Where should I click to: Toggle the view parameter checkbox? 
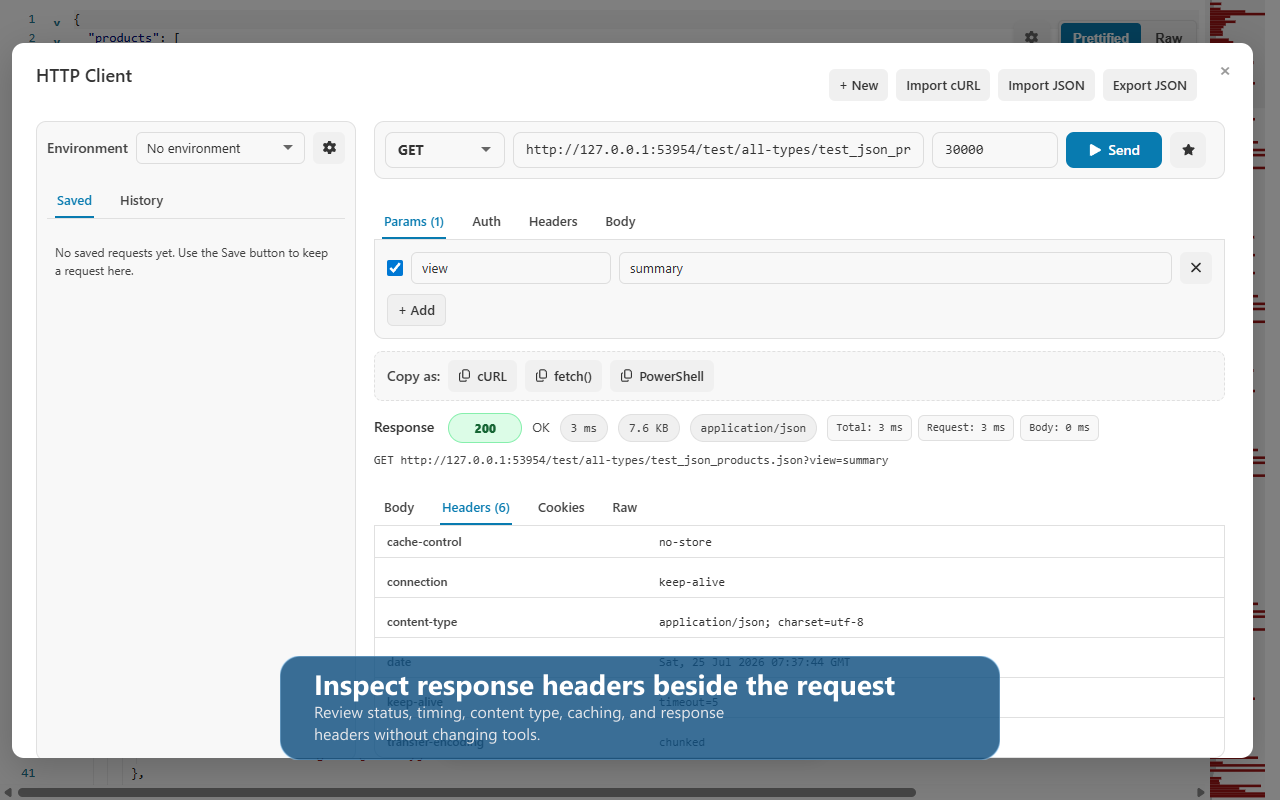point(395,268)
